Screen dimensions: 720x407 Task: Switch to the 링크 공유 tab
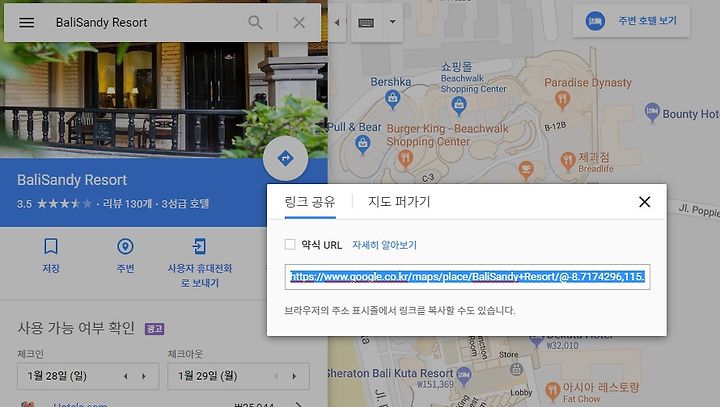(310, 202)
